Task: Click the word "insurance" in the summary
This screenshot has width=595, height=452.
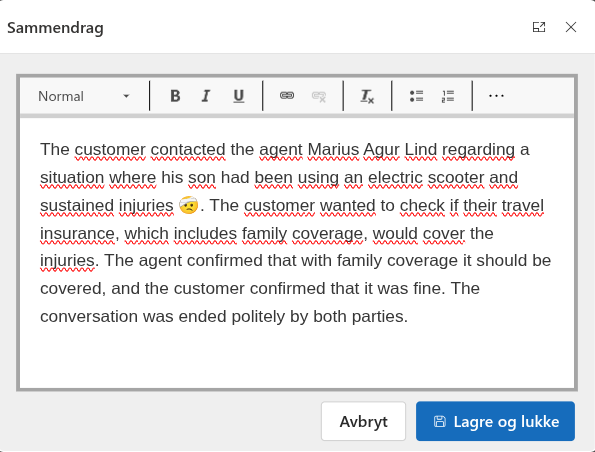Action: tap(77, 233)
